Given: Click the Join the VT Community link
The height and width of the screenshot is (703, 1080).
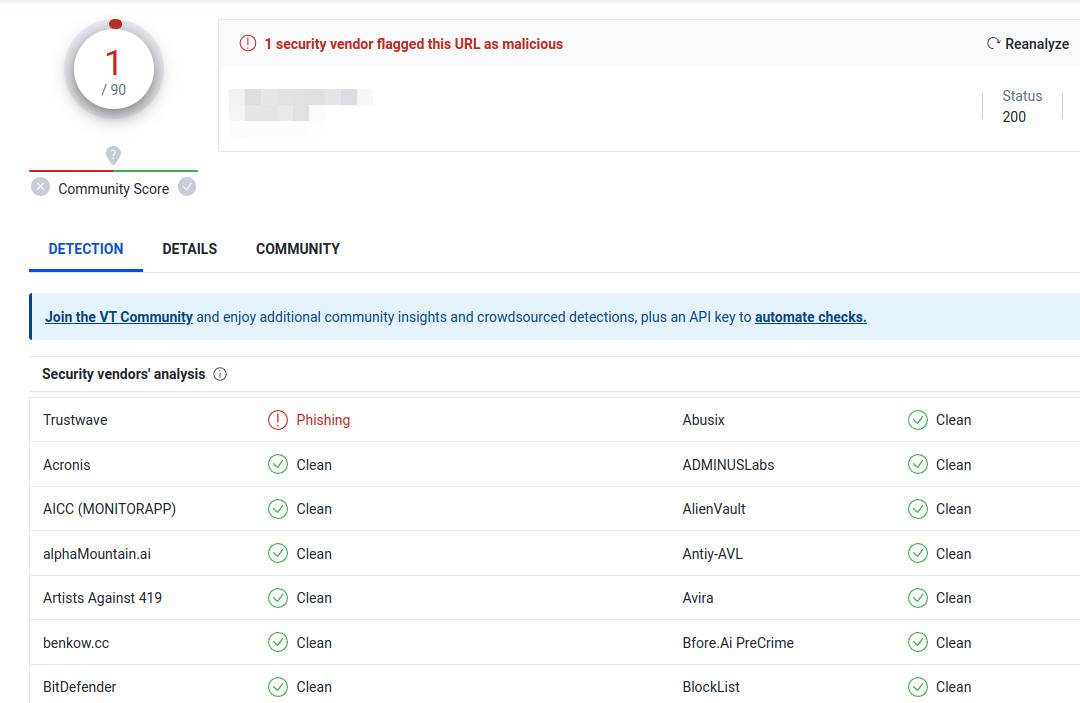Looking at the screenshot, I should click(x=118, y=316).
